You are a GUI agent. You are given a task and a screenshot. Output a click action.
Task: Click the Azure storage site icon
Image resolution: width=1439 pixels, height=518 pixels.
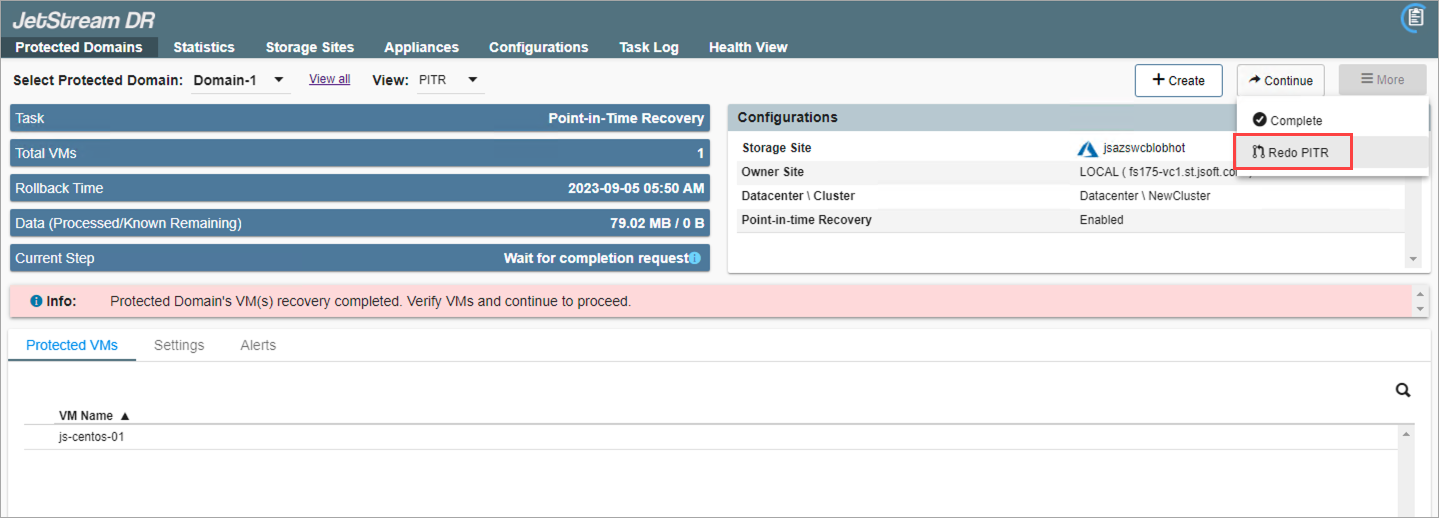1087,149
